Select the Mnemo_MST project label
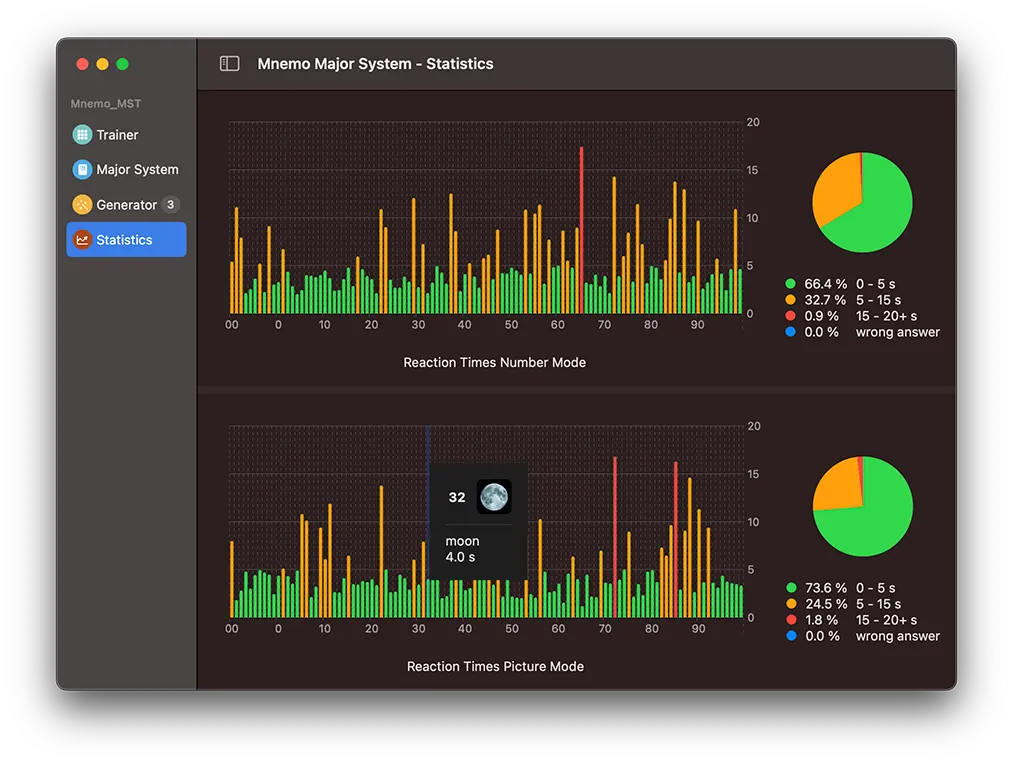The height and width of the screenshot is (764, 1012). [x=105, y=103]
